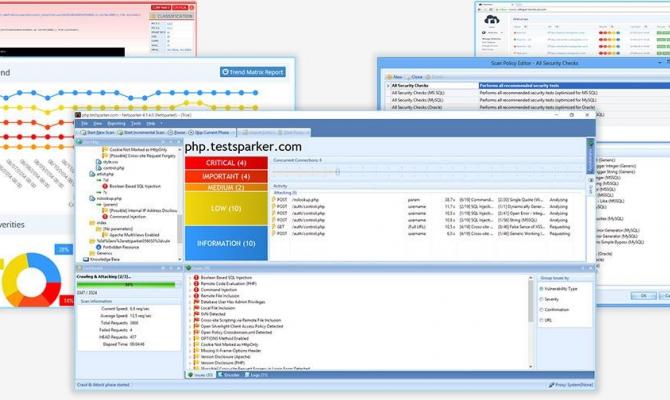This screenshot has height=400, width=670.
Task: Click the OPTIONS Method Enabled flag icon
Action: [197, 338]
